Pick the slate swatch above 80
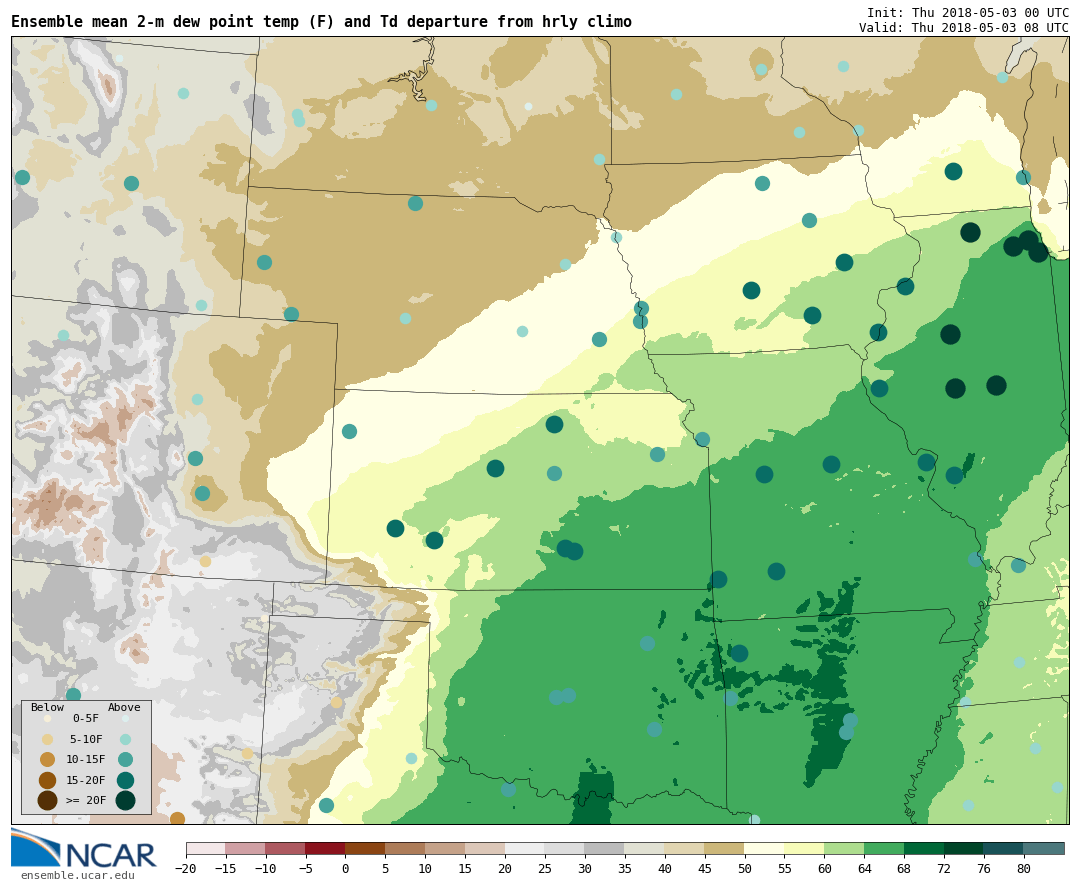Screen dimensions: 1080x887 [1044, 848]
